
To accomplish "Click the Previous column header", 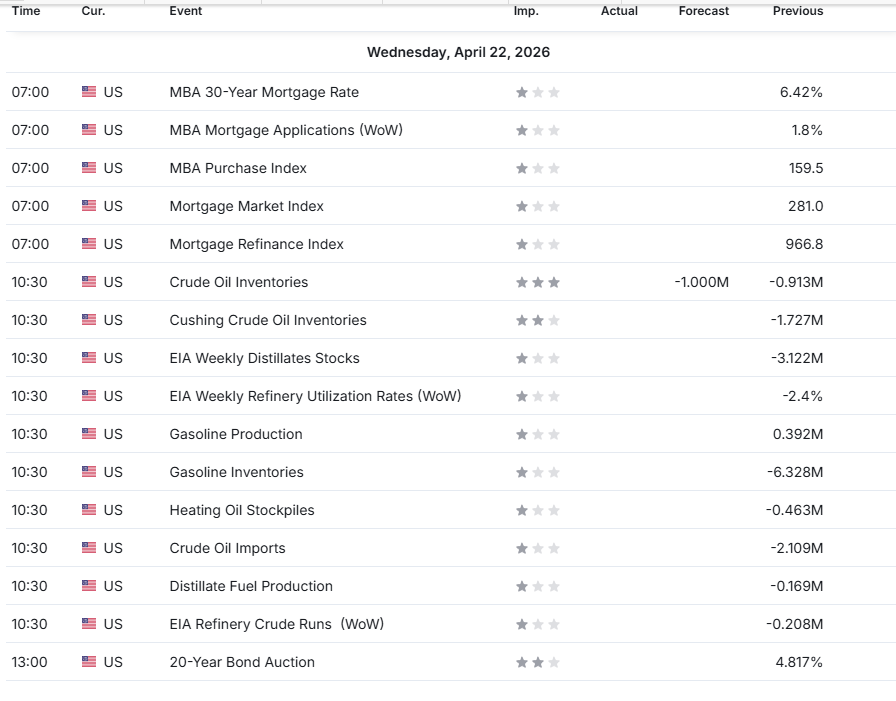I will (x=798, y=11).
